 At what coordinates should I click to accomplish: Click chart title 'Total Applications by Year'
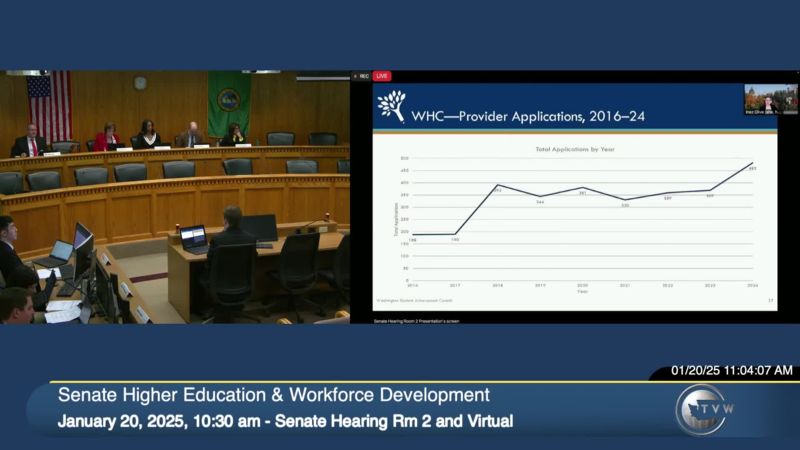click(575, 149)
